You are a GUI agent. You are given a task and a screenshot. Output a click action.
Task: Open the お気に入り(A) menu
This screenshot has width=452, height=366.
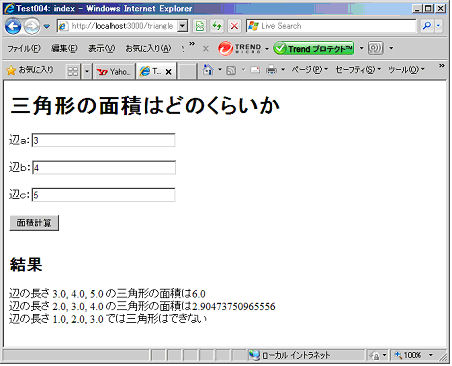click(148, 49)
